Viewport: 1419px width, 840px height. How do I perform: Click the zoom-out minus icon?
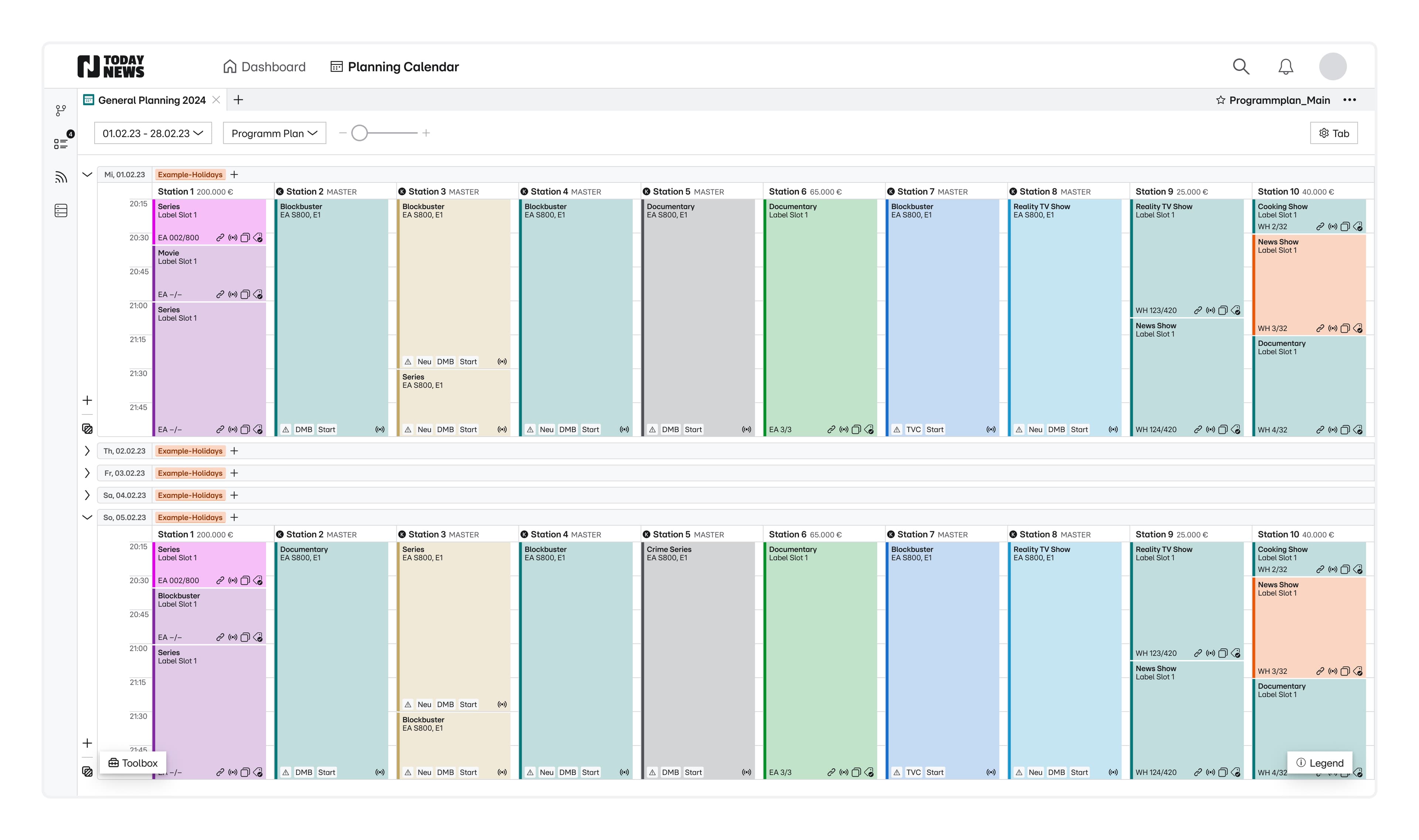coord(343,133)
